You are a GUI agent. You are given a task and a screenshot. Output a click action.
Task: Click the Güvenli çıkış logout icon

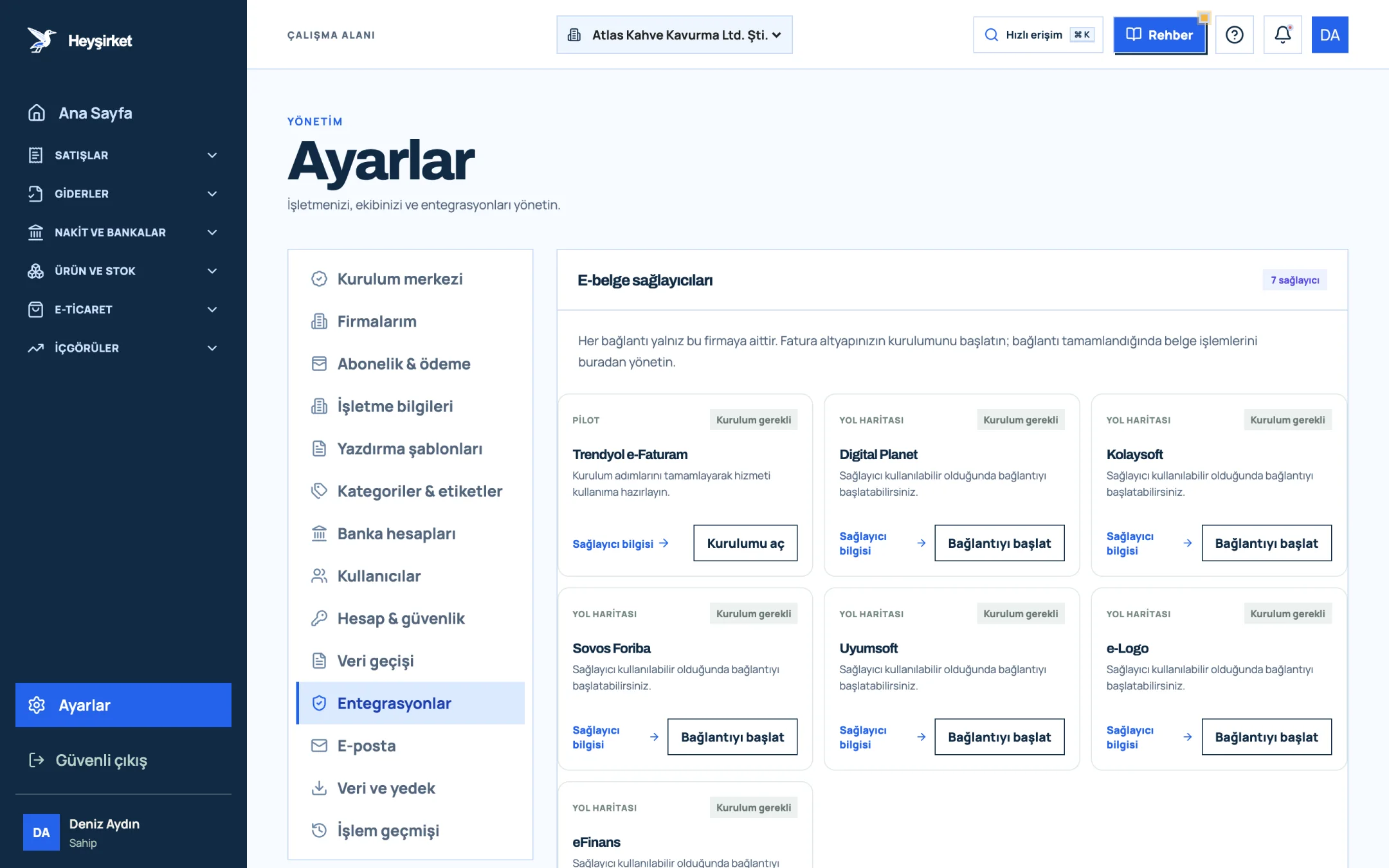pyautogui.click(x=37, y=760)
